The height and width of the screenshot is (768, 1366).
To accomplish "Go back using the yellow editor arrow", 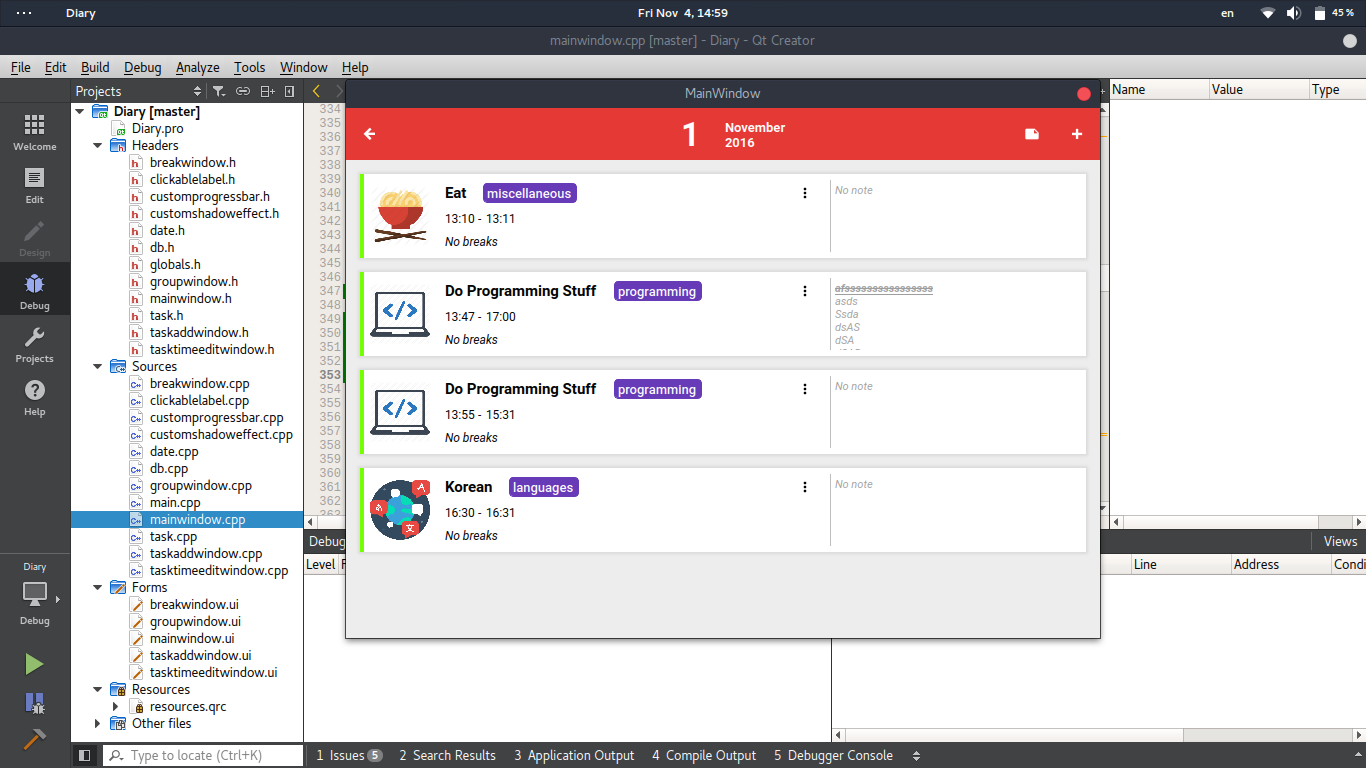I will click(x=316, y=91).
